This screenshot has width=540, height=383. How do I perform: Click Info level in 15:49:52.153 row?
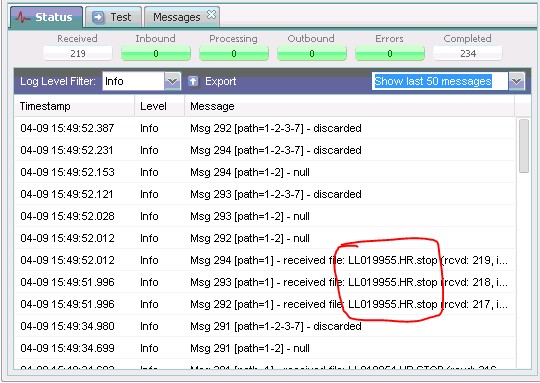click(149, 172)
